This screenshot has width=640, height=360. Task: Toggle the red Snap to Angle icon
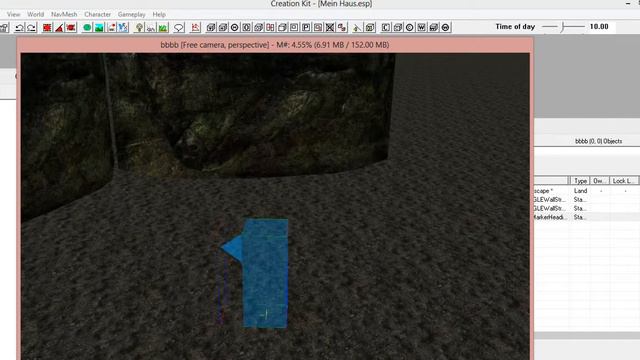[59, 28]
